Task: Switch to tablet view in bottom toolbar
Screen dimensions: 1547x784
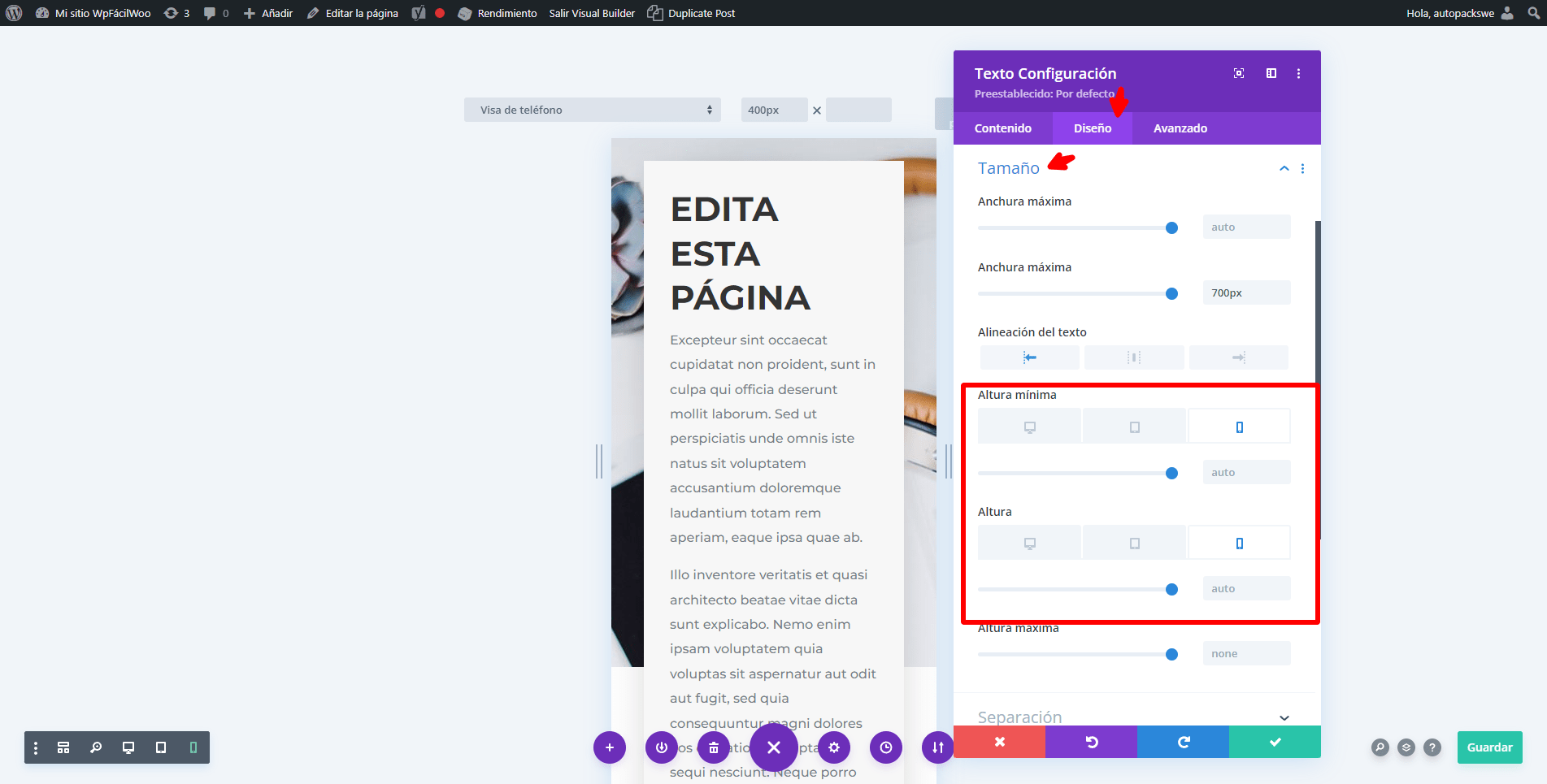Action: coord(161,747)
